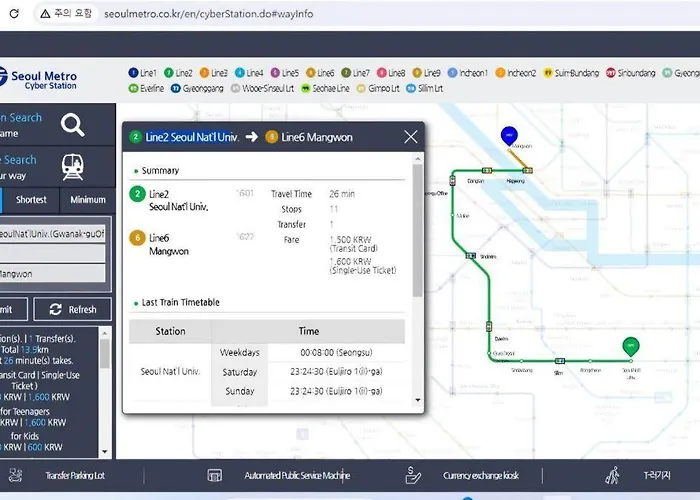Click the Summary section heading

pos(160,171)
